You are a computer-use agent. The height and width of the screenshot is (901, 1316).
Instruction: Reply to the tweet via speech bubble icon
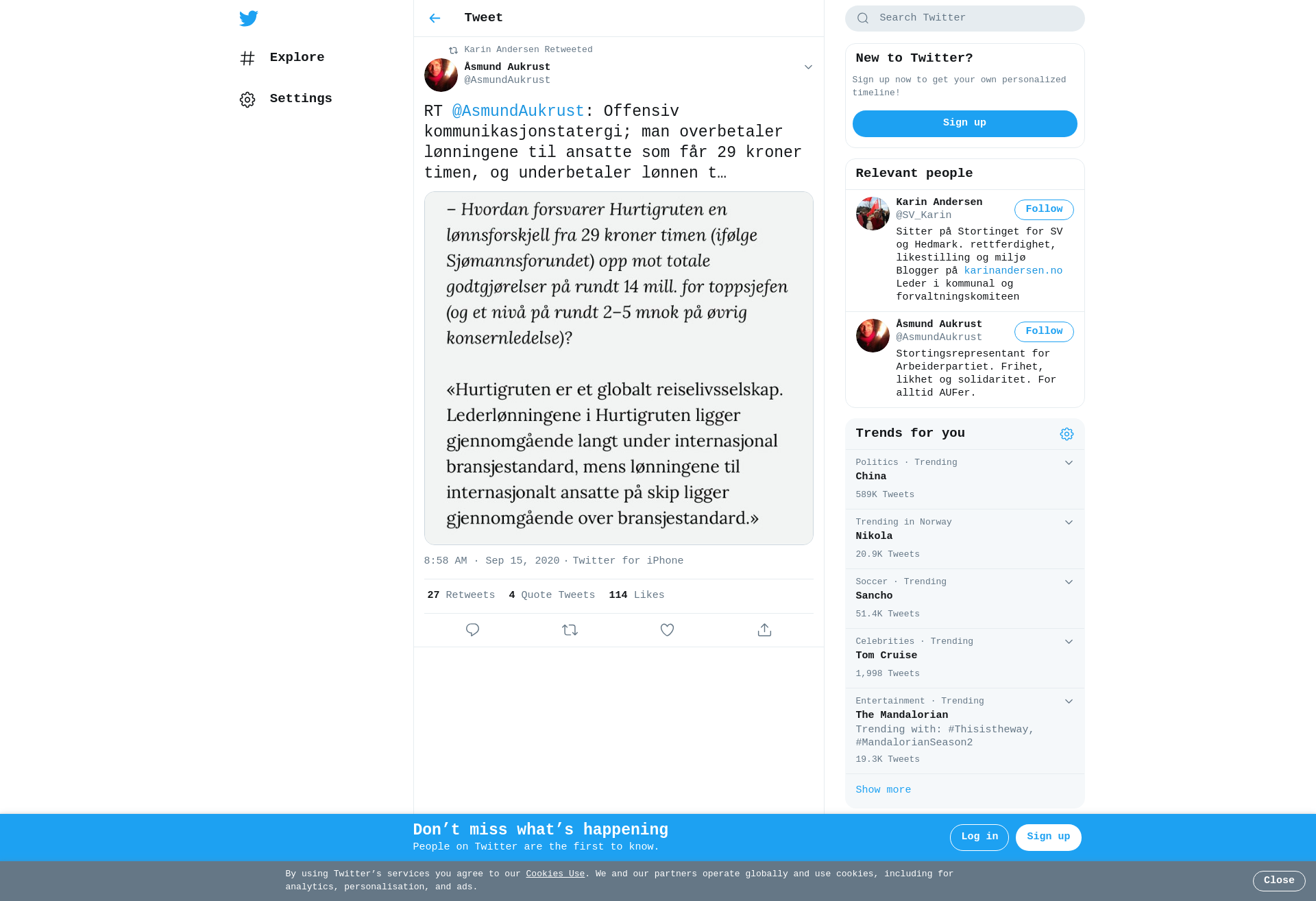472,629
